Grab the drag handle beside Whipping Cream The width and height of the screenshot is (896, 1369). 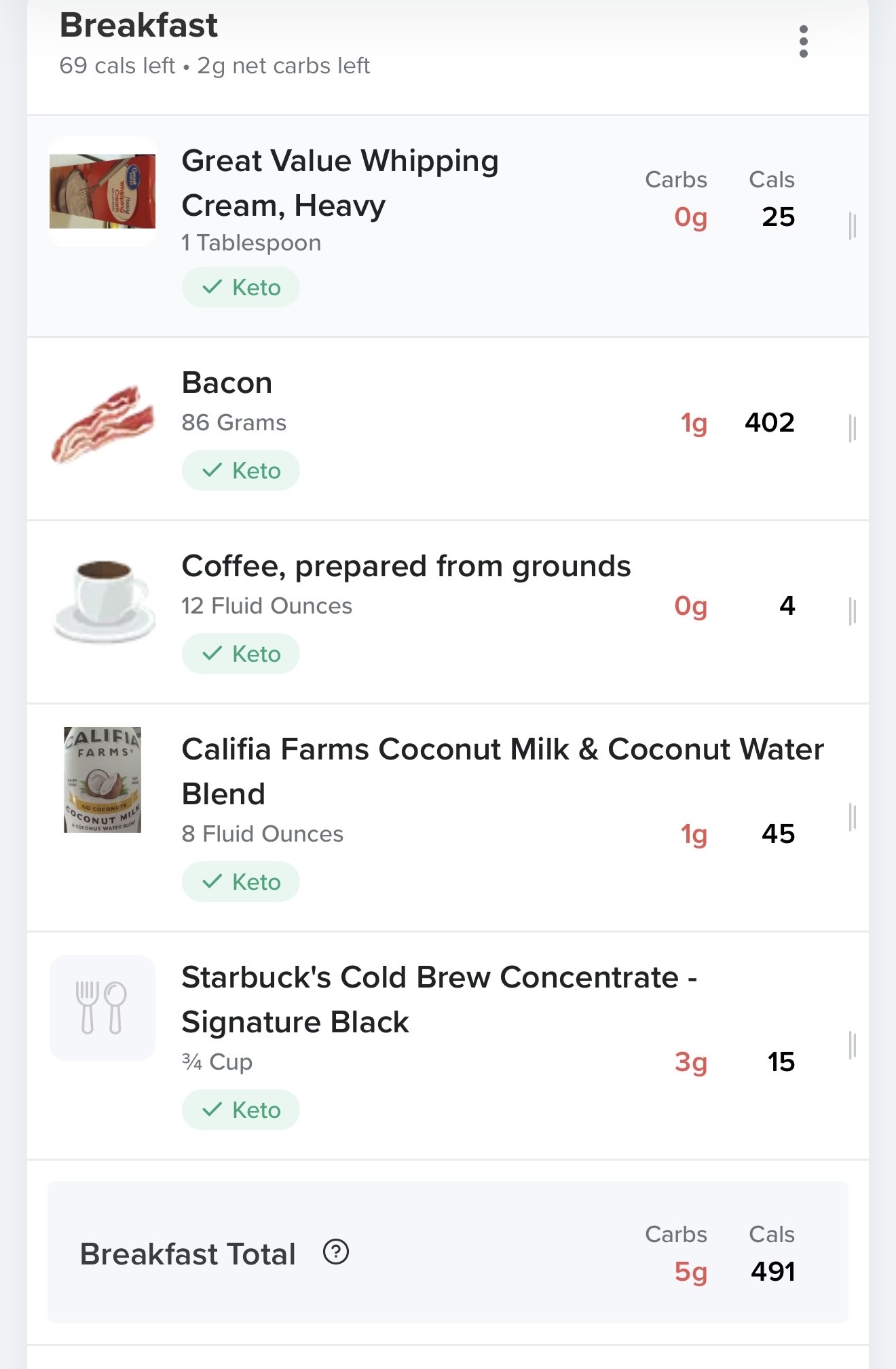pos(853,226)
